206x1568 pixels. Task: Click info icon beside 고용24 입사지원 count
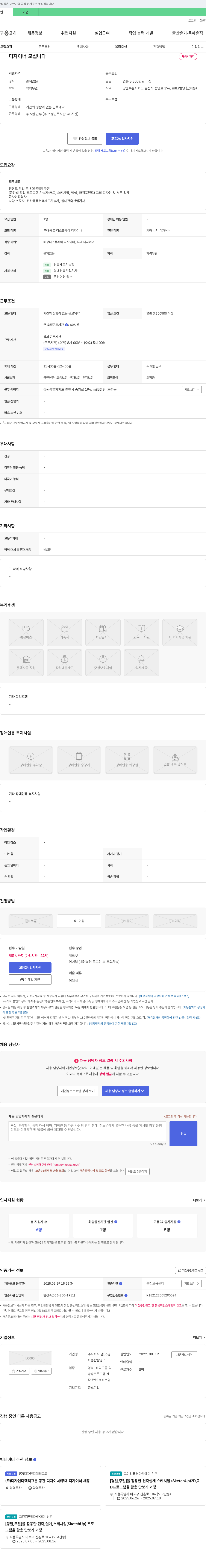click(179, 1222)
